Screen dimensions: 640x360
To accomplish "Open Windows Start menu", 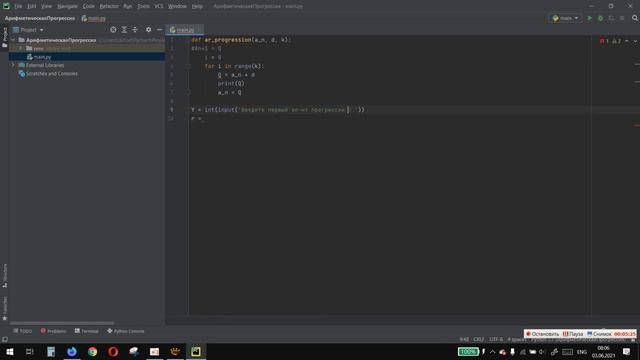I will (10, 351).
